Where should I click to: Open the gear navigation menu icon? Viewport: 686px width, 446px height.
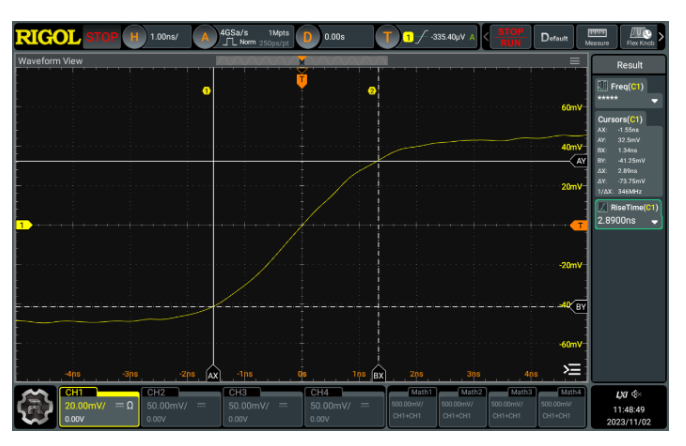coord(35,407)
